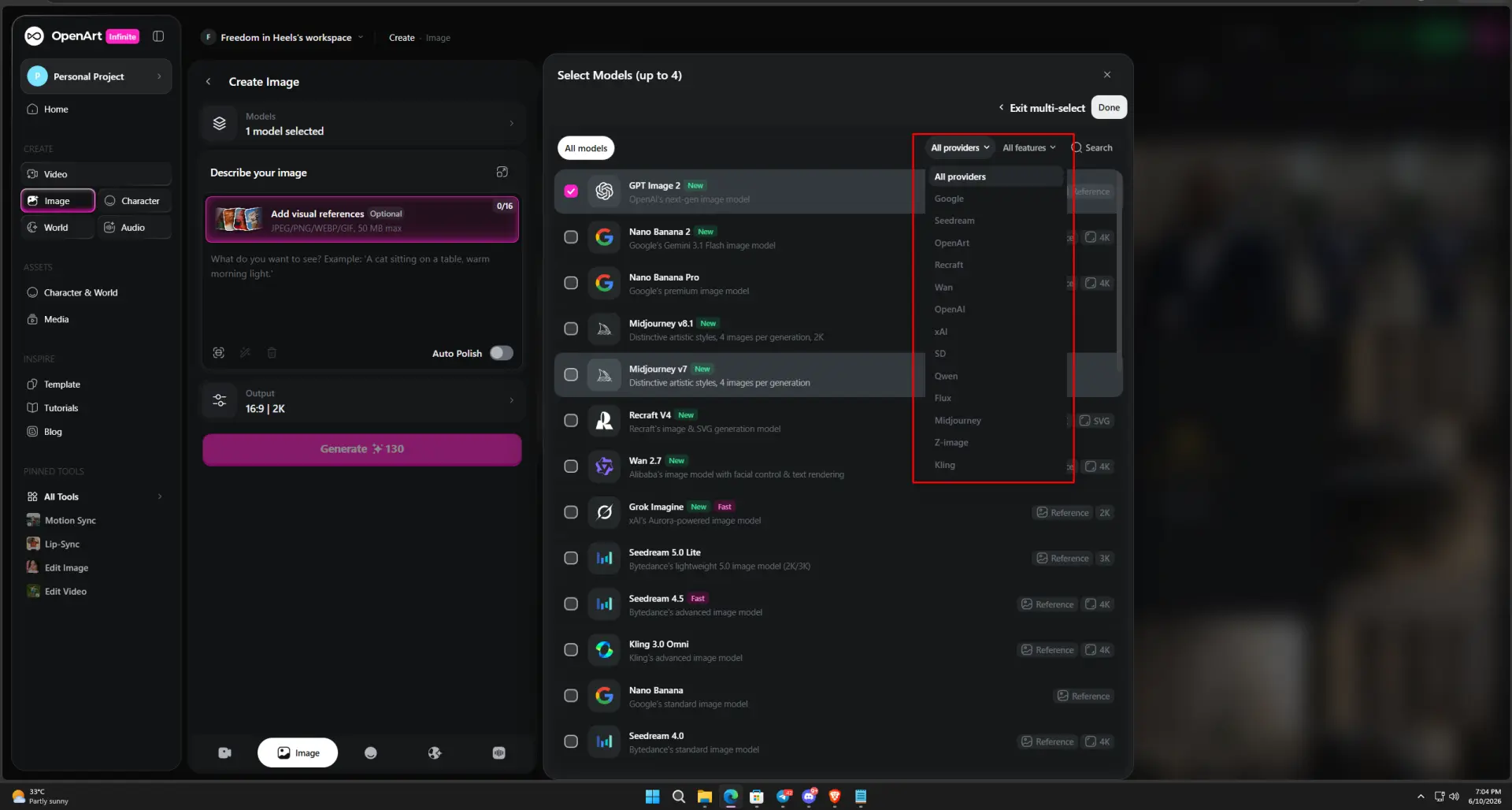Viewport: 1512px width, 810px height.
Task: Open Brave browser from taskbar
Action: point(835,797)
